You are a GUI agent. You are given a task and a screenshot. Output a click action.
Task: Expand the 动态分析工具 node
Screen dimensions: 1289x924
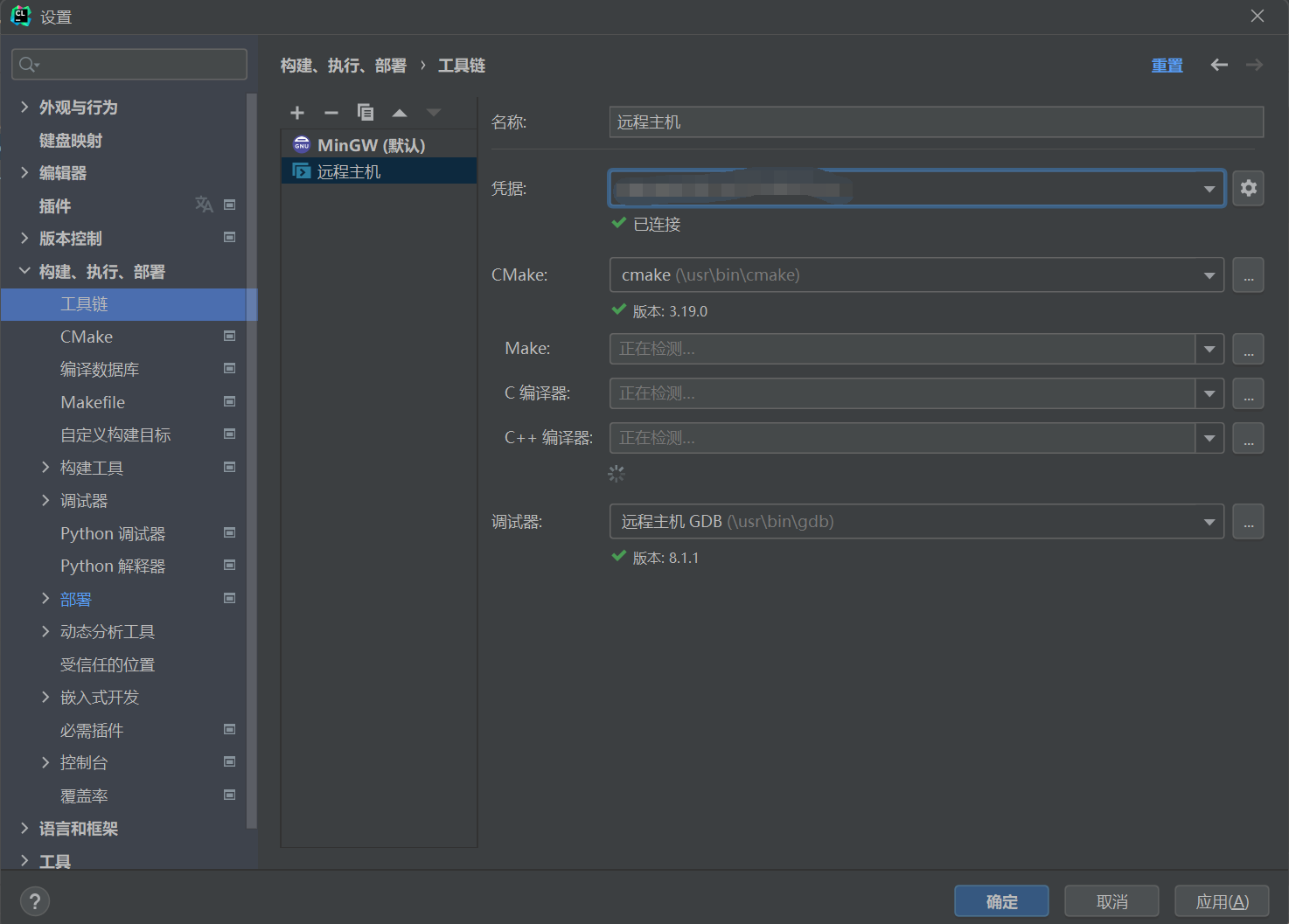click(45, 631)
